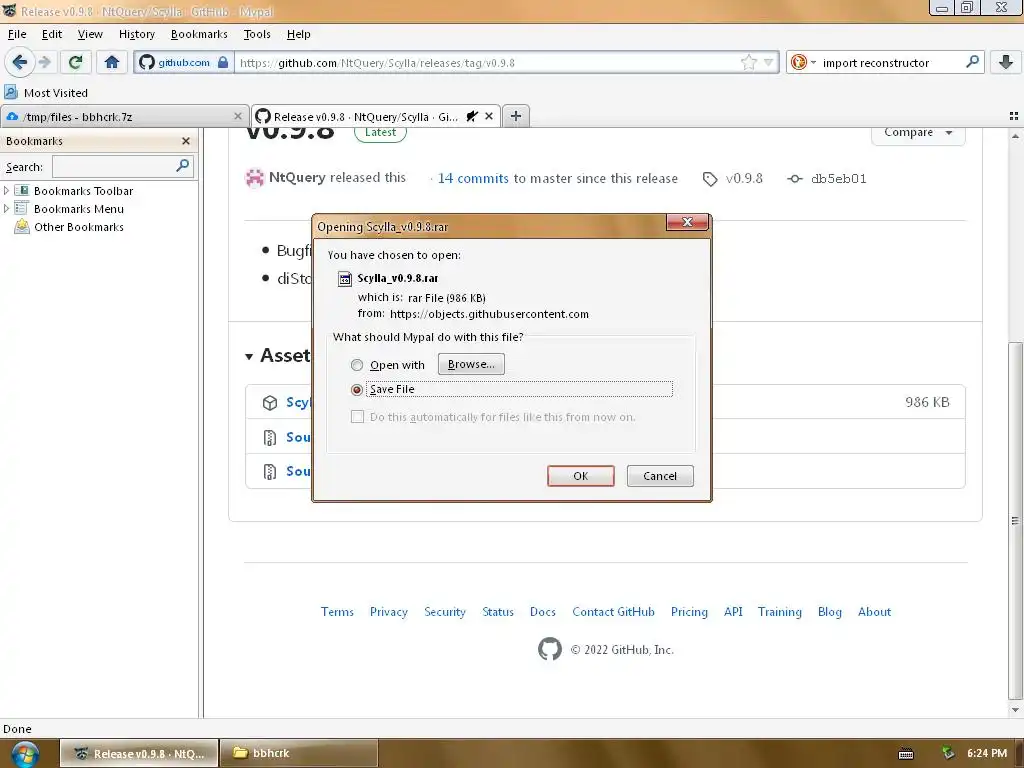Click the 6:24 PM system clock

(987, 753)
